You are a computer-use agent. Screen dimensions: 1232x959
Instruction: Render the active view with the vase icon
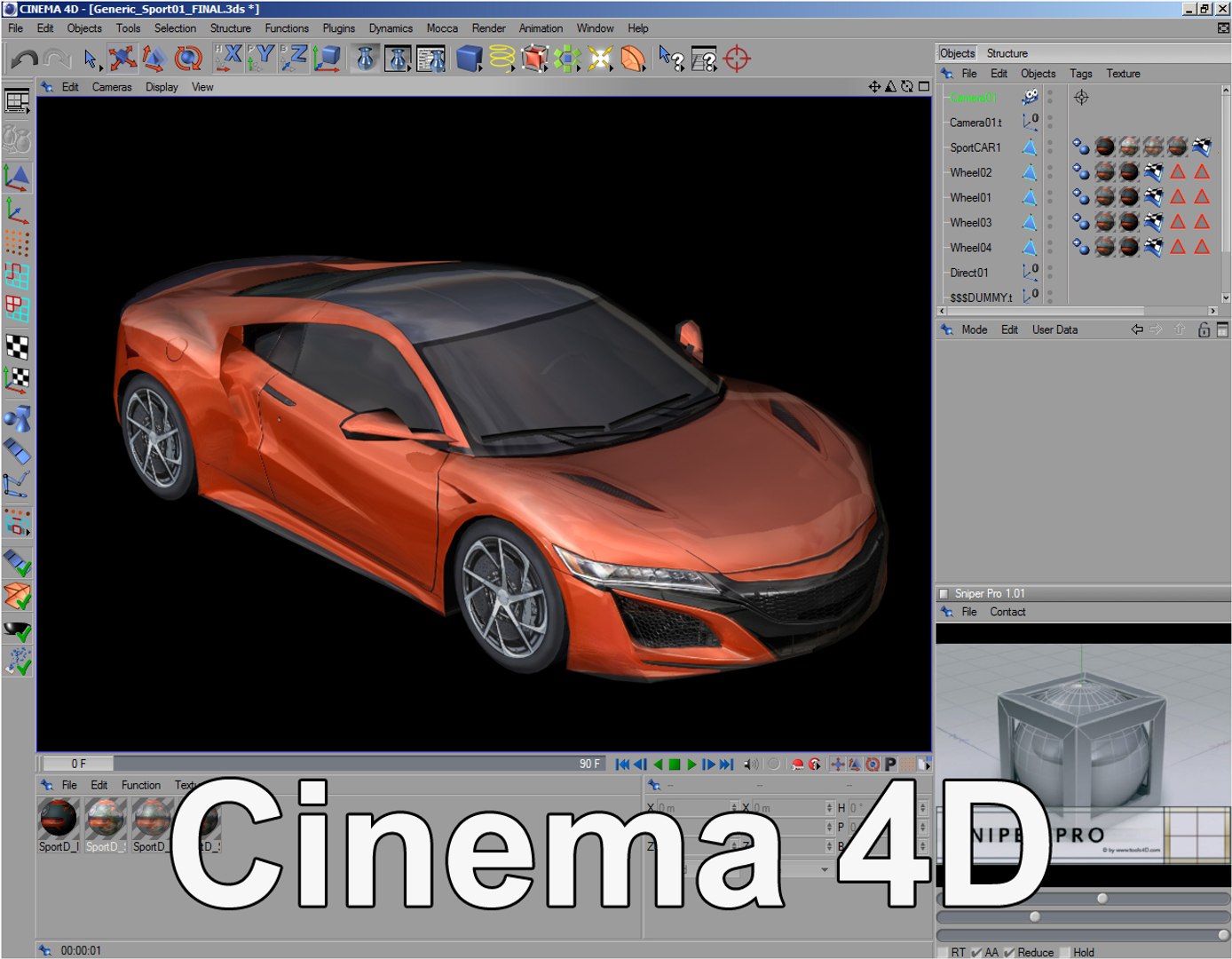366,59
